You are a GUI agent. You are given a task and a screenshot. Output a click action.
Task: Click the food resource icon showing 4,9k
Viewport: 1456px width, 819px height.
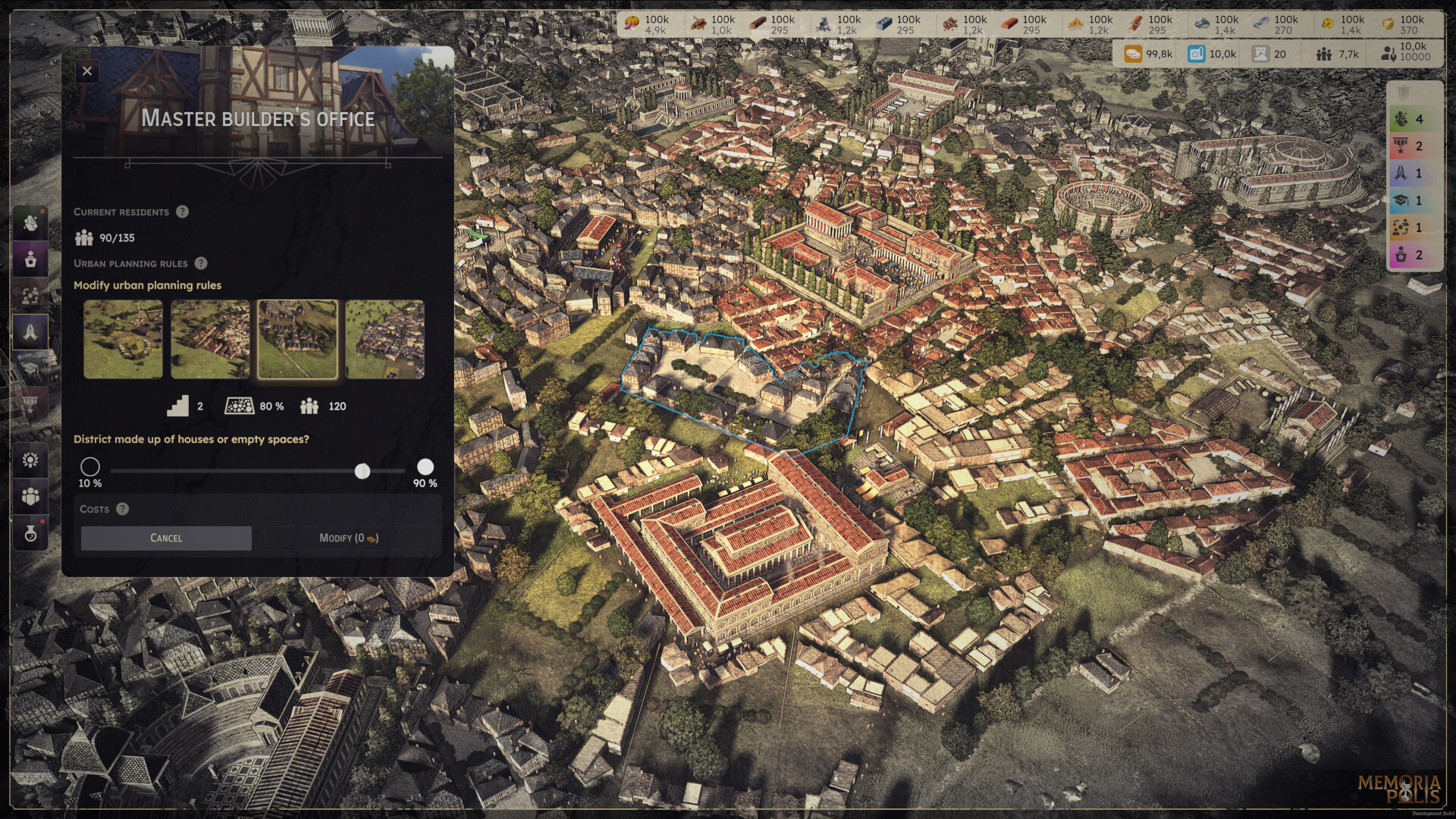click(632, 24)
